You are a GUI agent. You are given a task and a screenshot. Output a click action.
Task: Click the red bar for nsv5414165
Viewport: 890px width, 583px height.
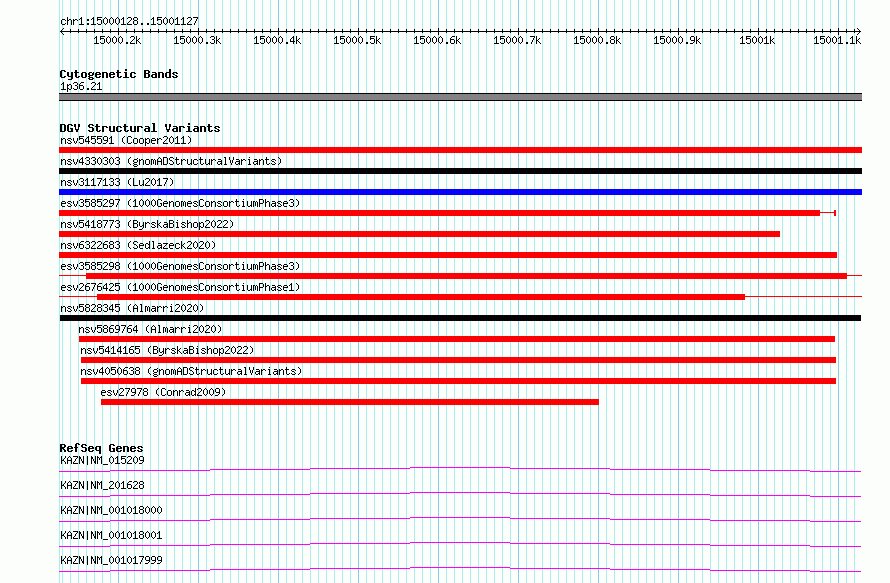[x=459, y=360]
